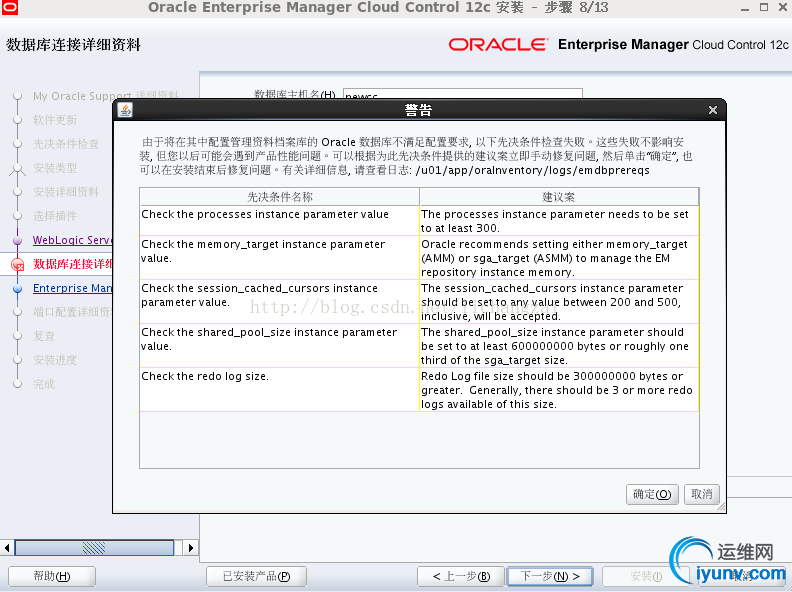Viewport: 792px width, 592px height.
Task: Click sidebar scrollbar left arrow
Action: [7, 548]
